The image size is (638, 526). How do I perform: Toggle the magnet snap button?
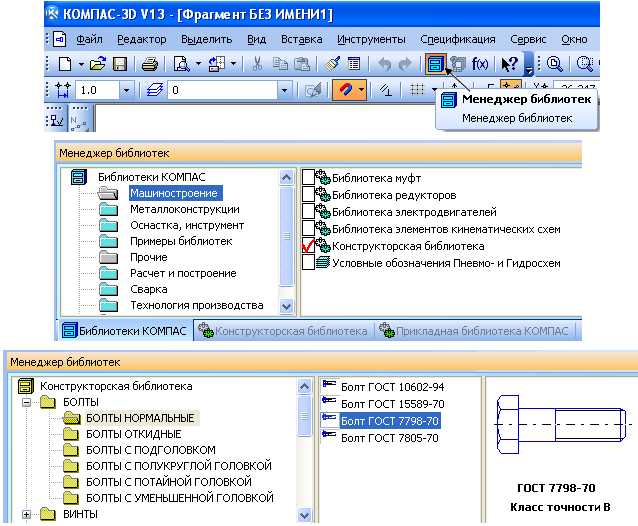345,90
